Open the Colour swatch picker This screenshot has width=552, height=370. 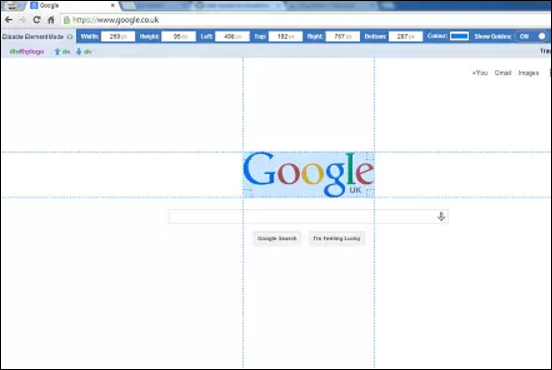[459, 36]
